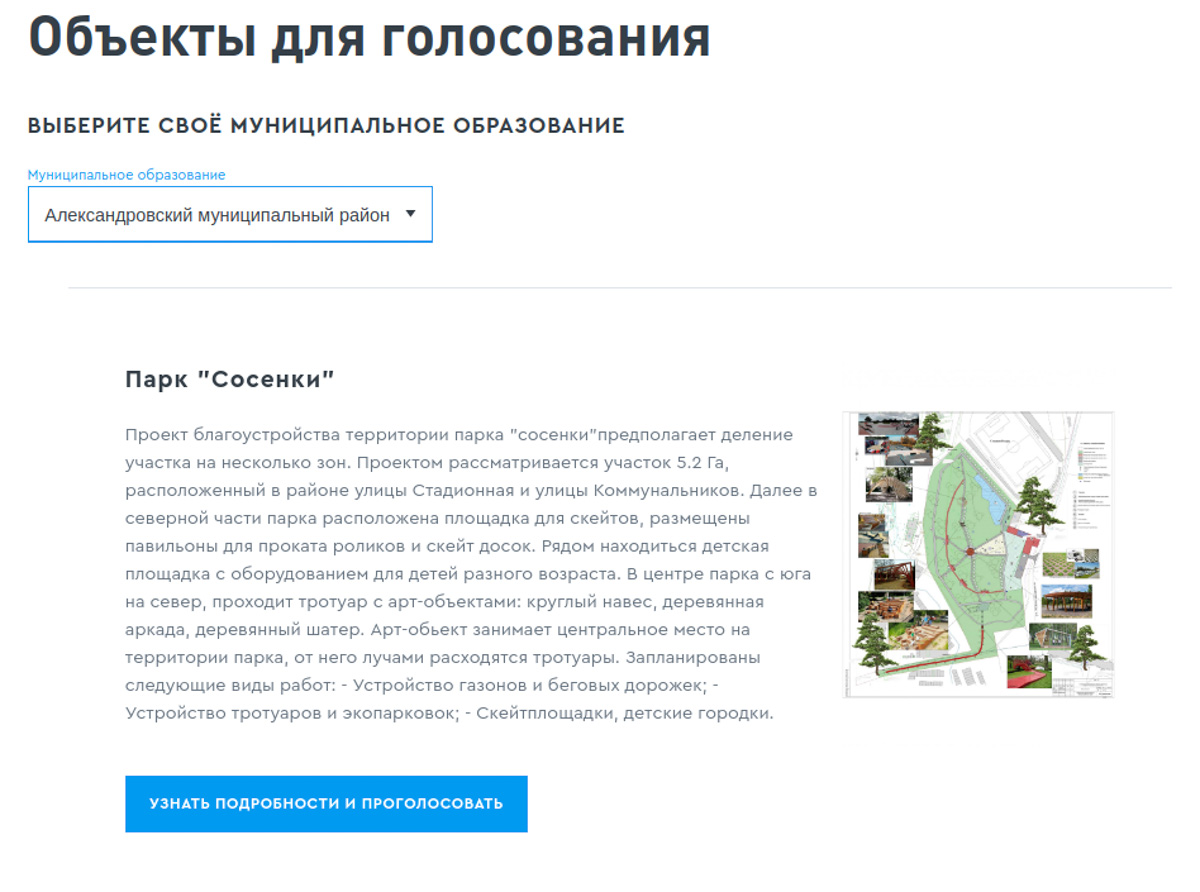
Task: Click the wooden tent photo inset
Action: [x=1052, y=637]
